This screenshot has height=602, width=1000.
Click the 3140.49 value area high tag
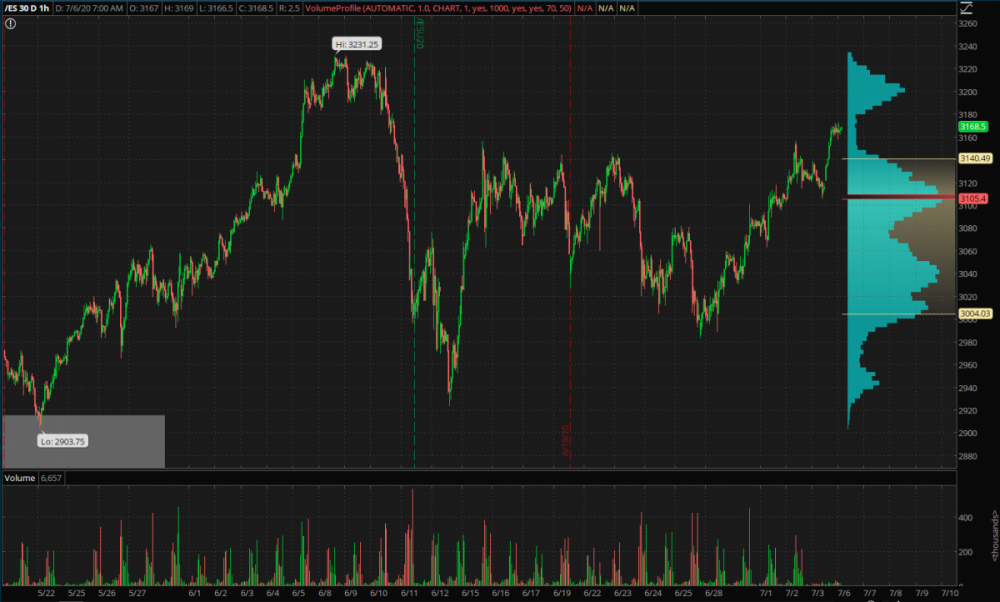[x=974, y=158]
